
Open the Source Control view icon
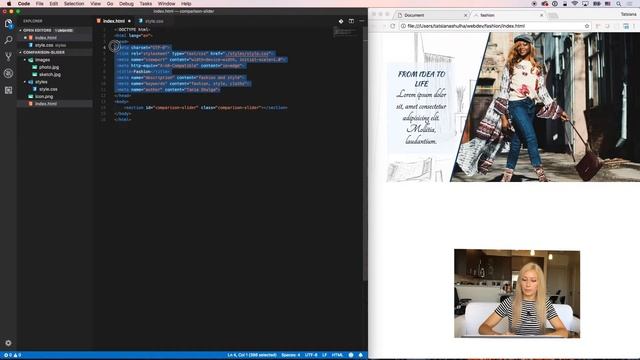tap(8, 57)
